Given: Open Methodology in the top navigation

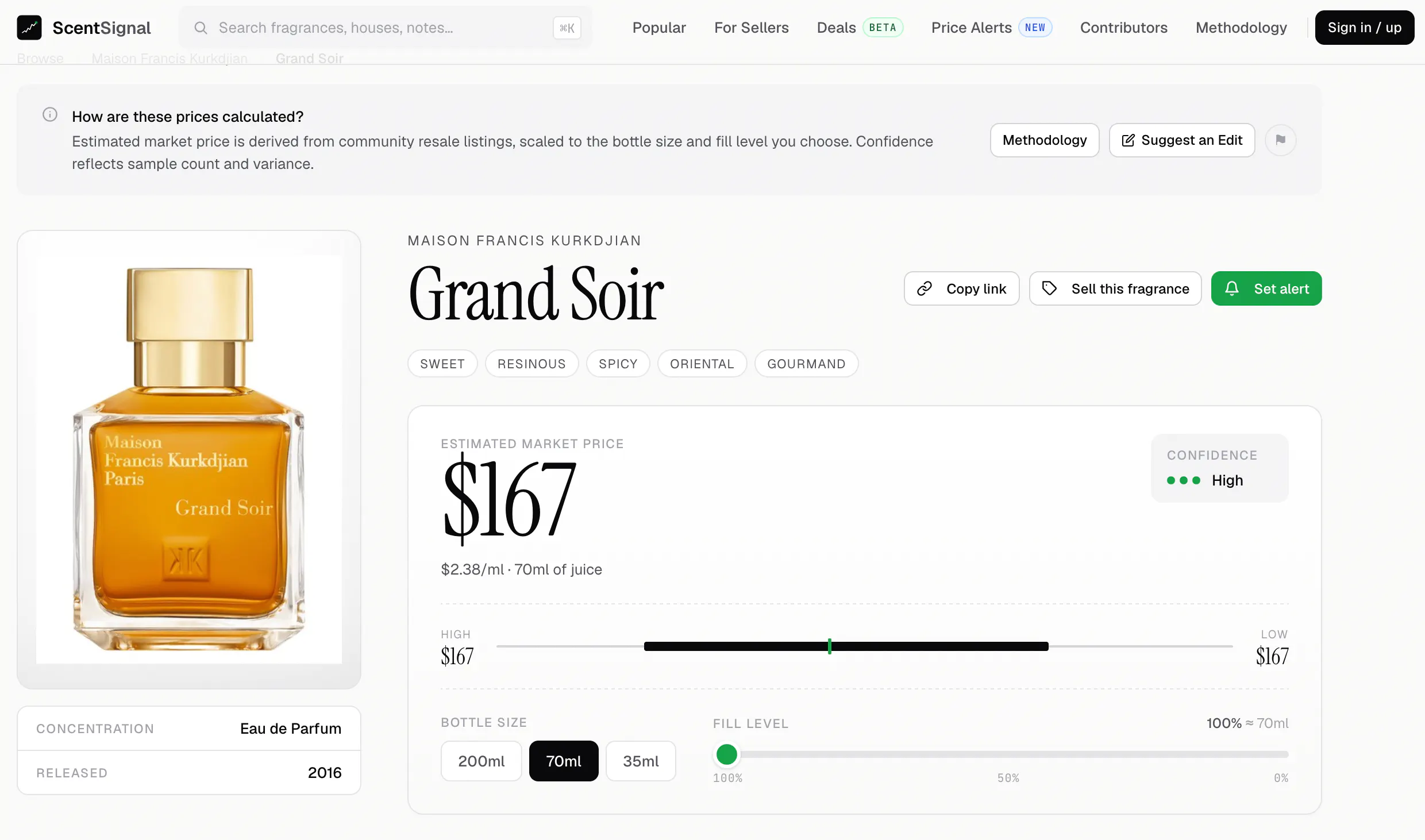Looking at the screenshot, I should (1241, 28).
